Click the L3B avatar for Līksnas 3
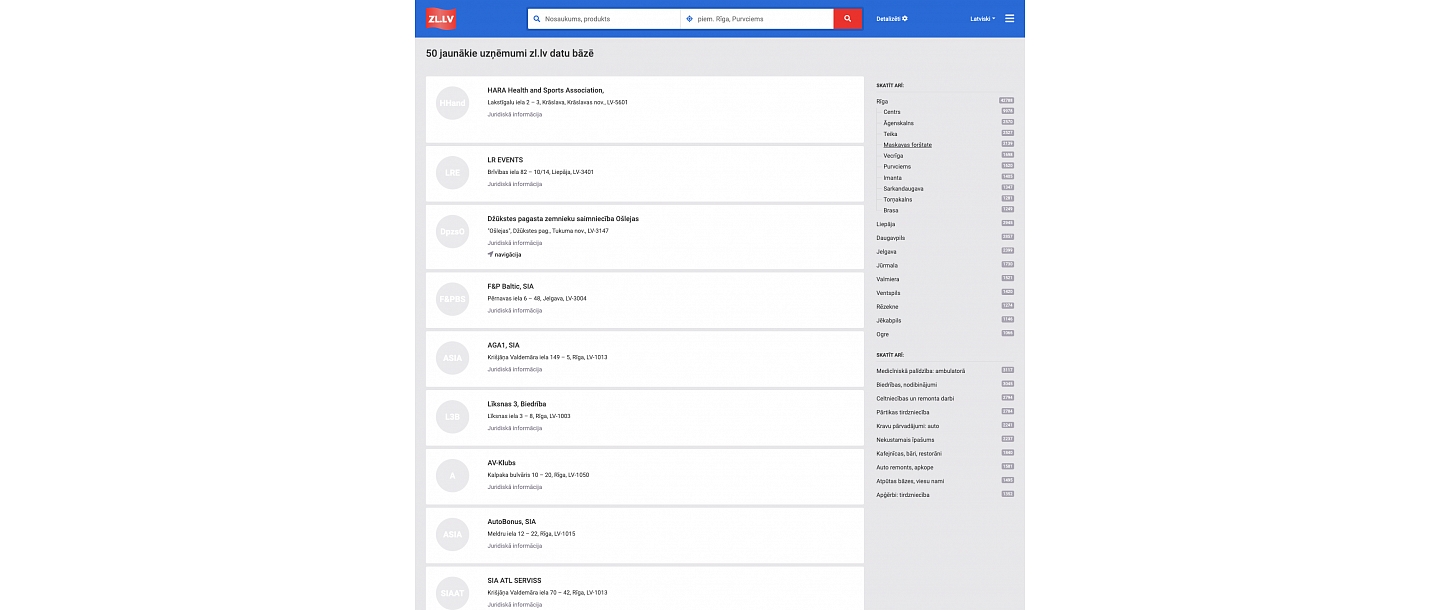Screen dimensions: 1440x610 [452, 417]
